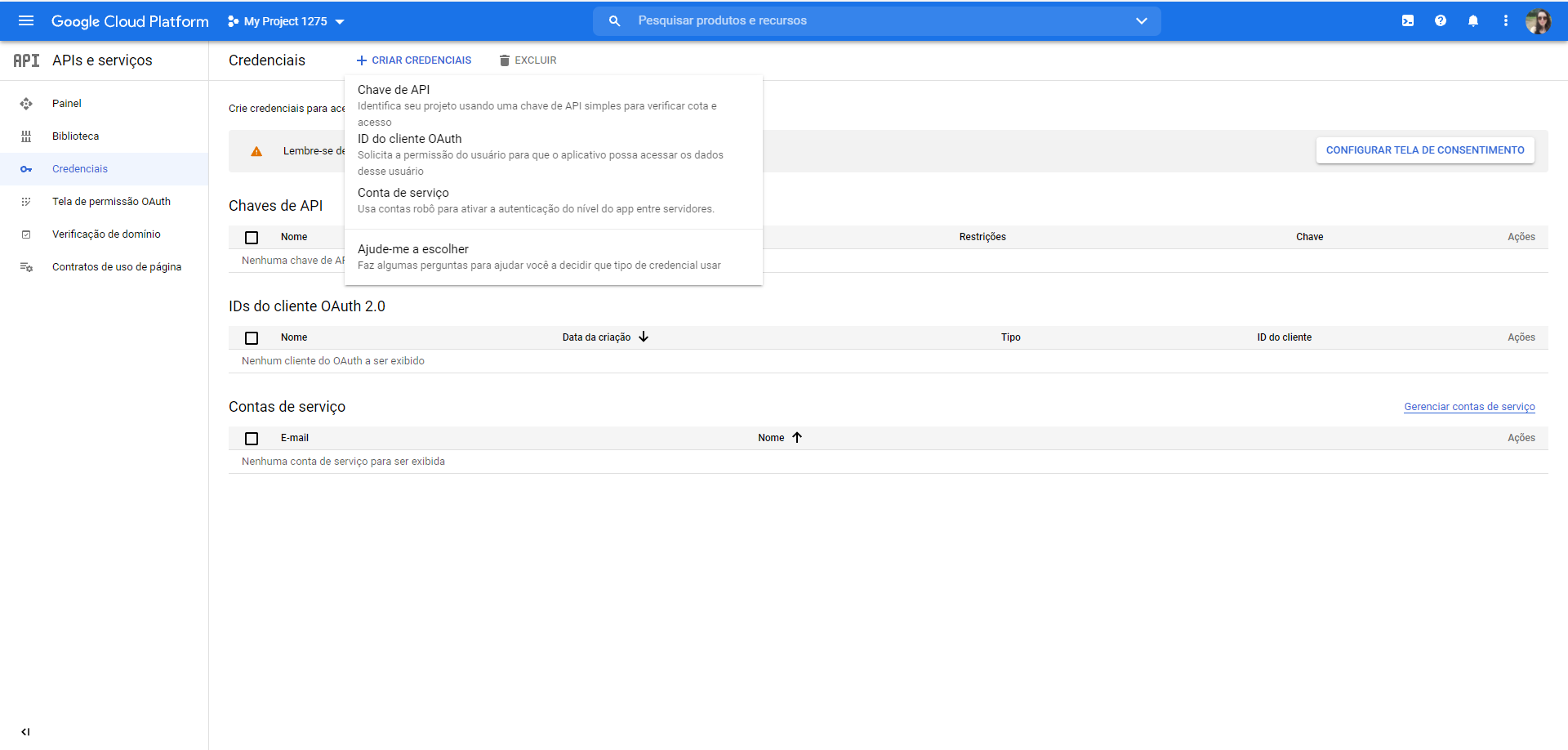Open the hamburger navigation menu

tap(26, 21)
